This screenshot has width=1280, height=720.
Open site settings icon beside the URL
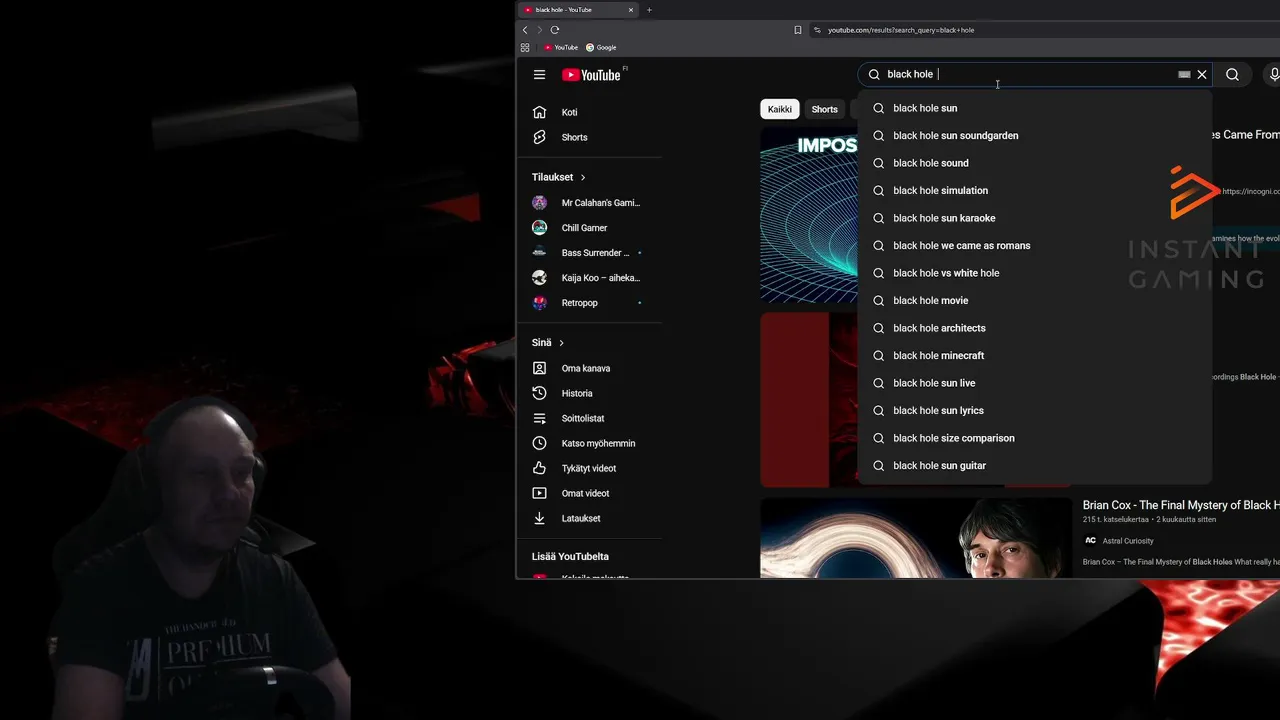tap(817, 30)
